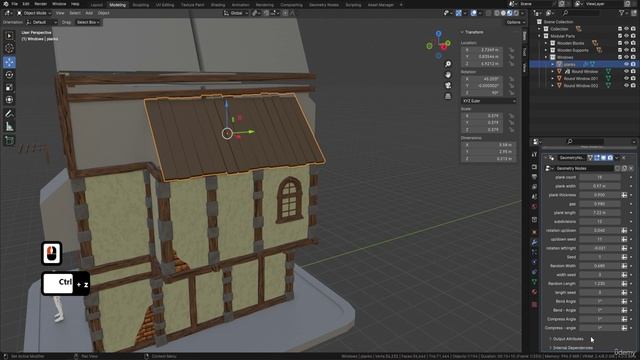Hide Round Window.001 in outliner
Viewport: 640px width, 360px height.
coord(626,78)
